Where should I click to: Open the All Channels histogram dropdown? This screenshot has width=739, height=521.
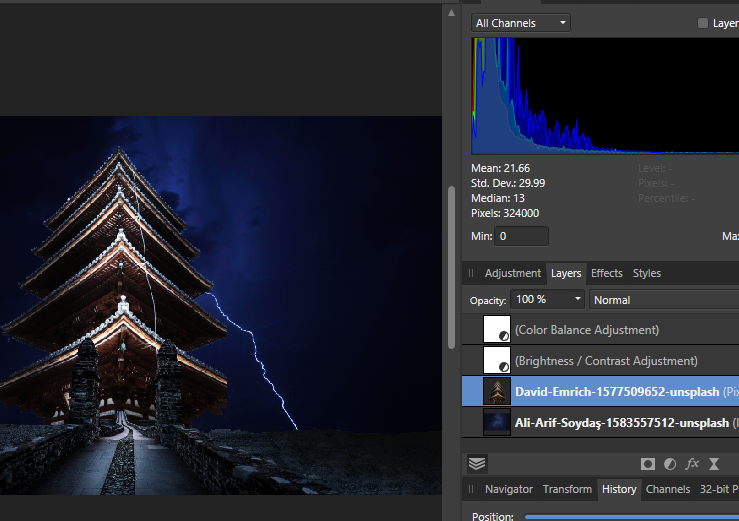(520, 23)
